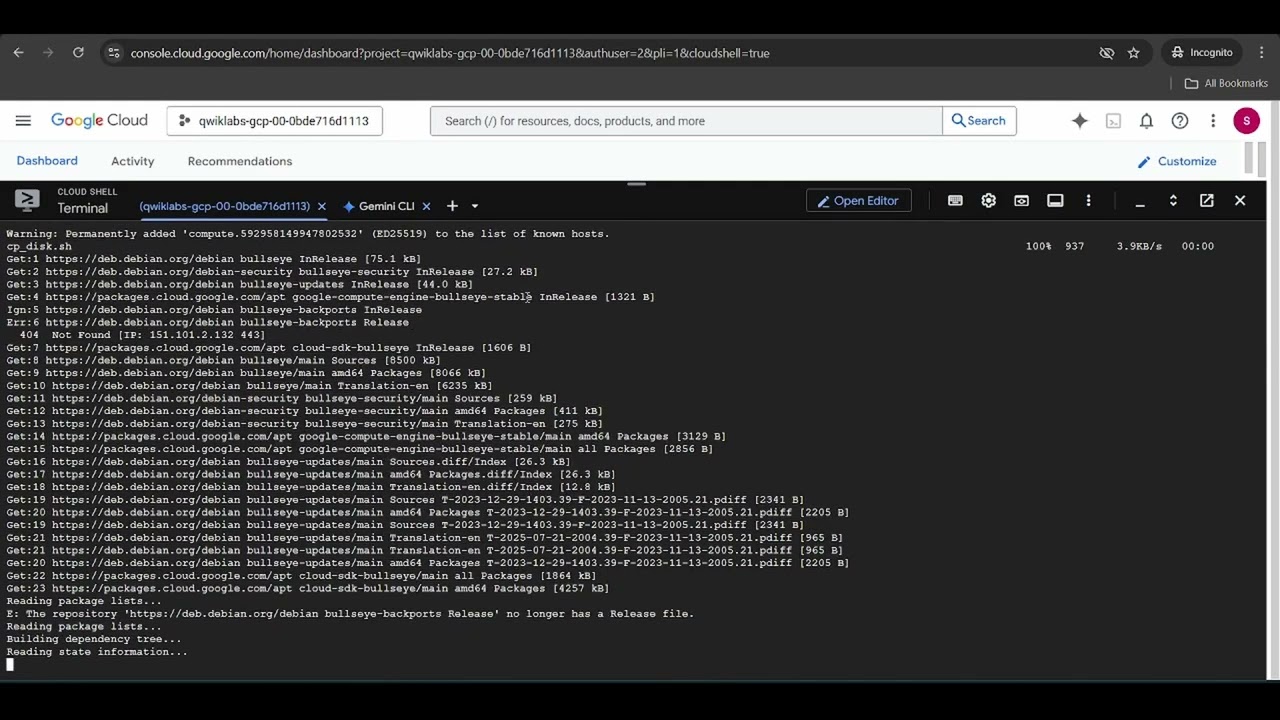
Task: Open the Cloud Shell keyboard options icon
Action: pyautogui.click(x=955, y=201)
